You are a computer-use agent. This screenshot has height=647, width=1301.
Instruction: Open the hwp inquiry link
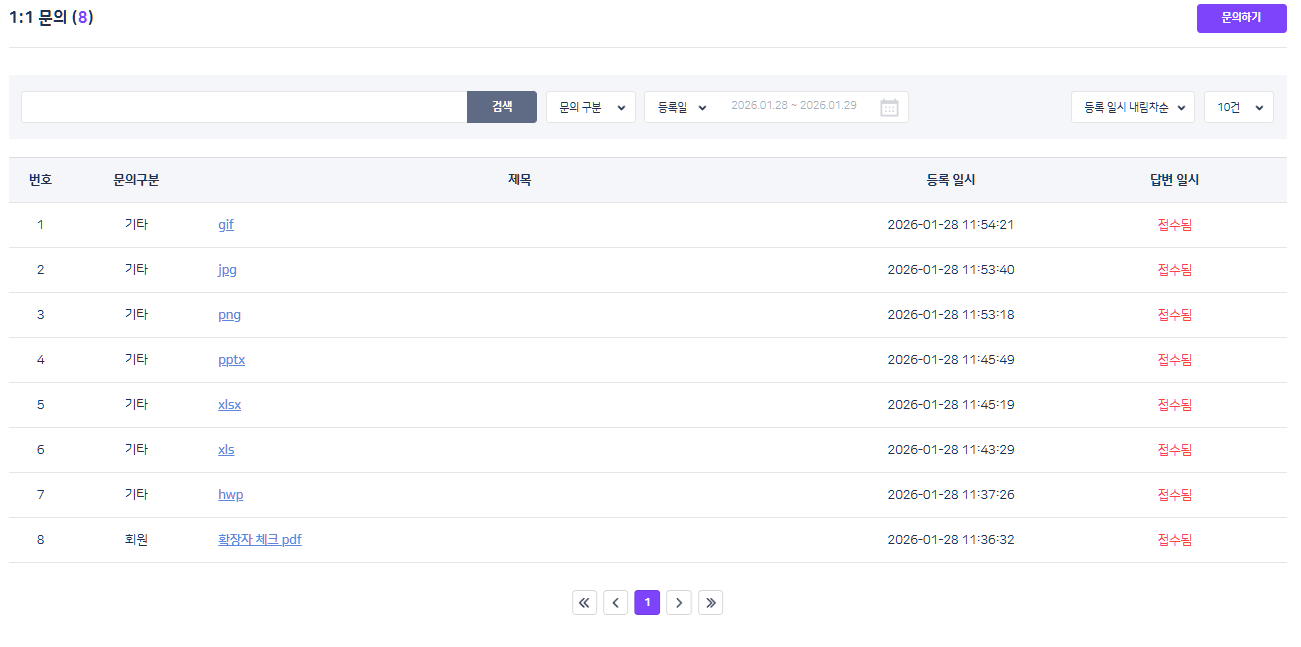[x=230, y=495]
